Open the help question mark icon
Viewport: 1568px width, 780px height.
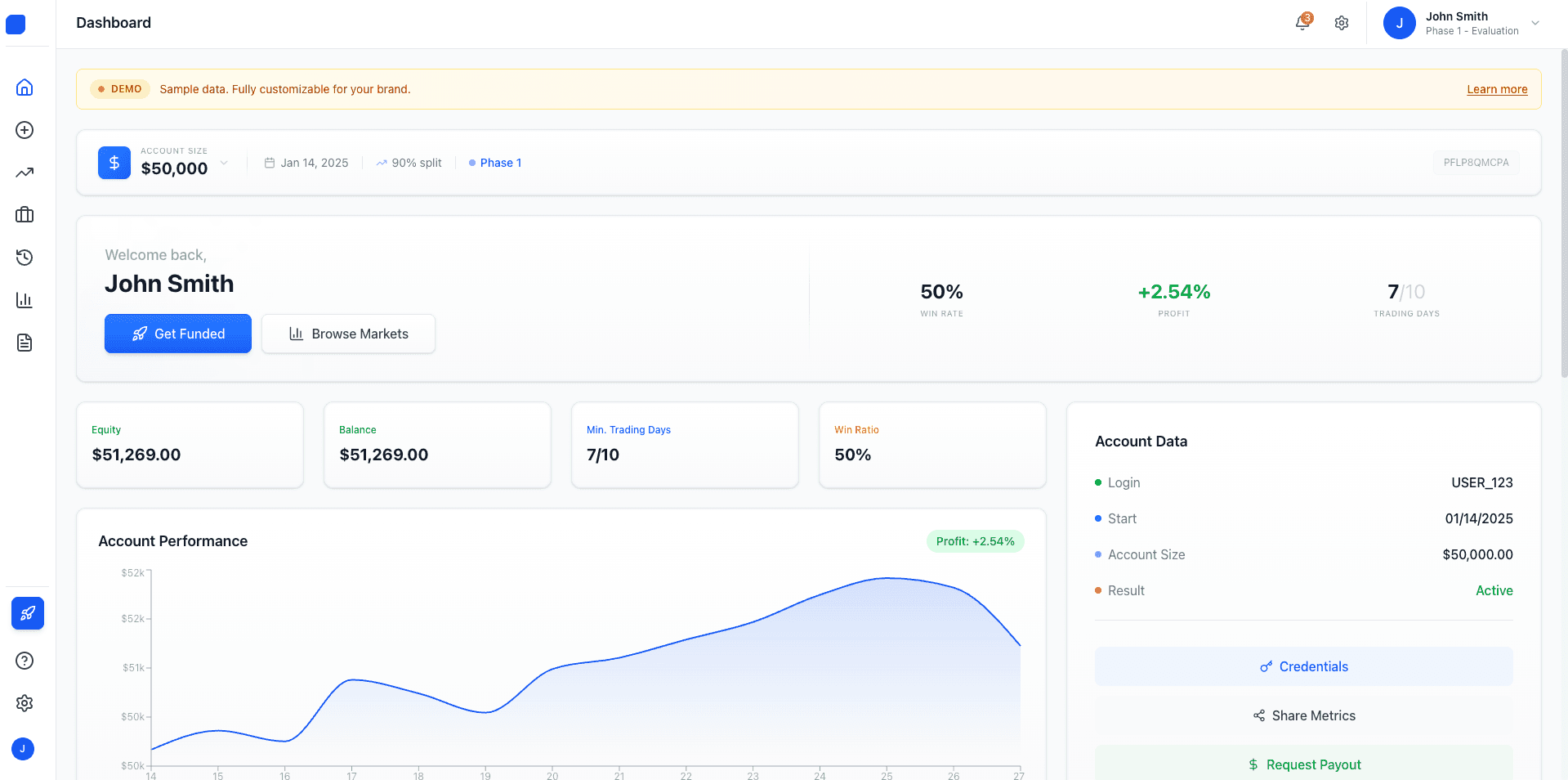click(x=25, y=661)
